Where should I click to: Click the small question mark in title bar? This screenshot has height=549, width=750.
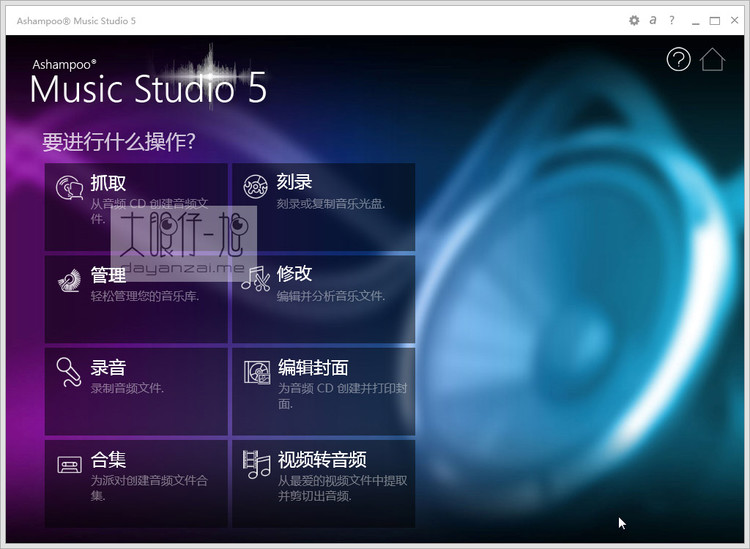(672, 20)
